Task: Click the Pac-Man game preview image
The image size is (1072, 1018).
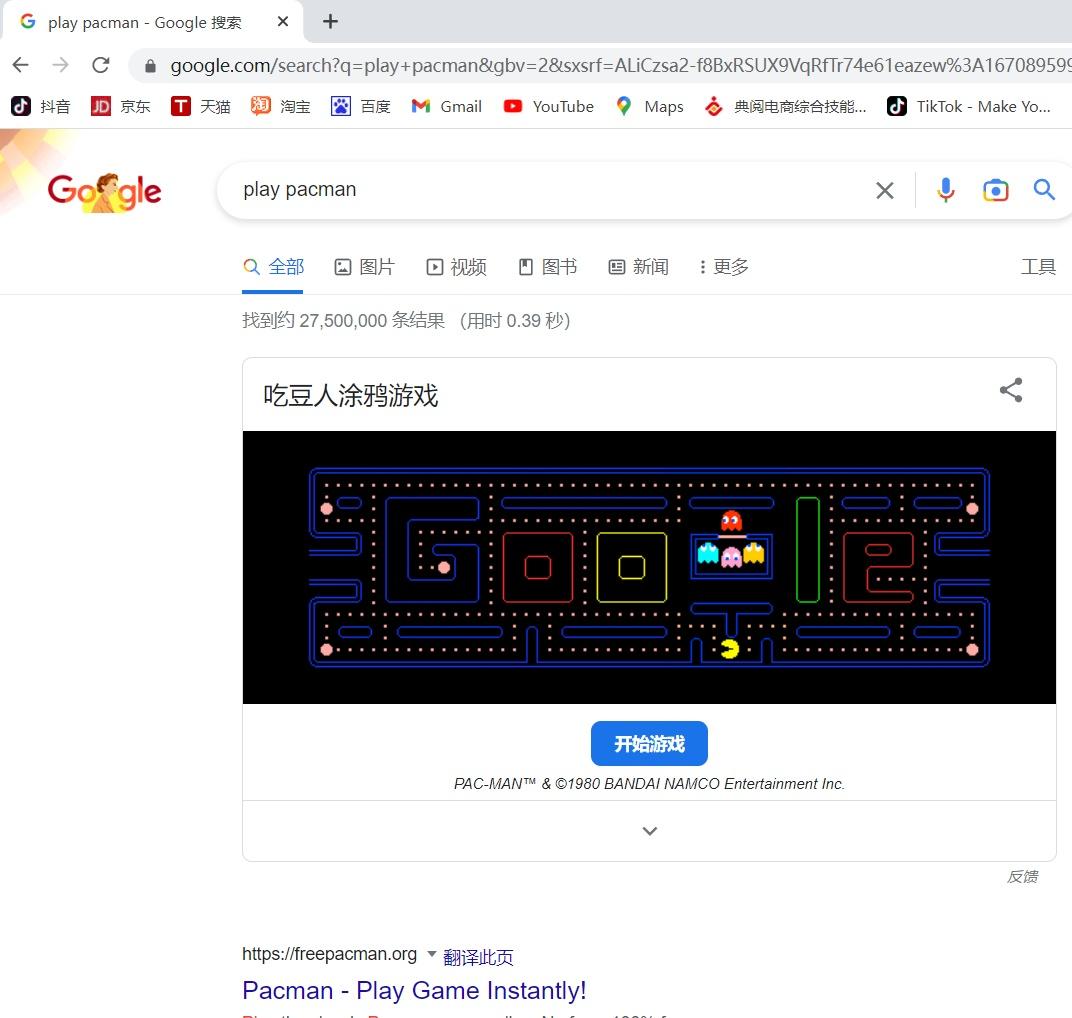Action: pos(649,567)
